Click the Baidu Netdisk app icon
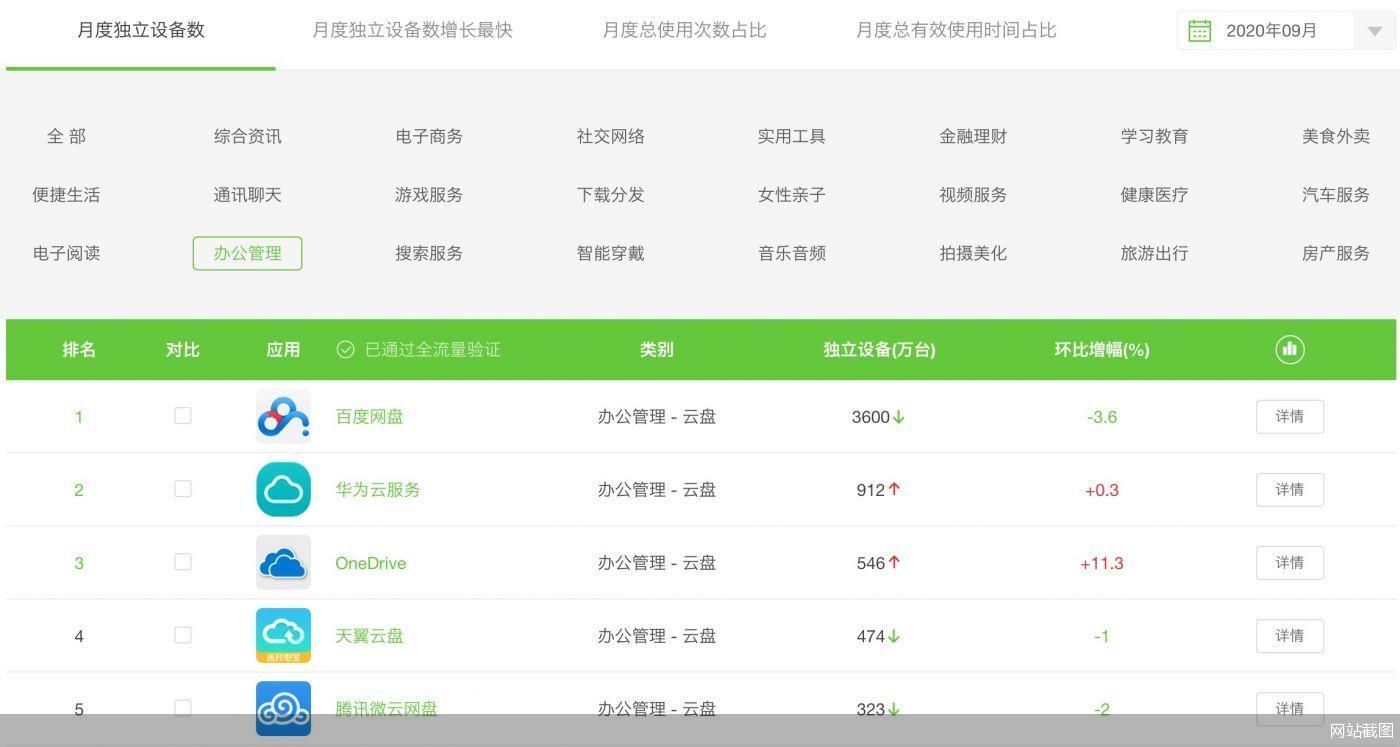Screen dimensions: 1400x747 coord(283,416)
